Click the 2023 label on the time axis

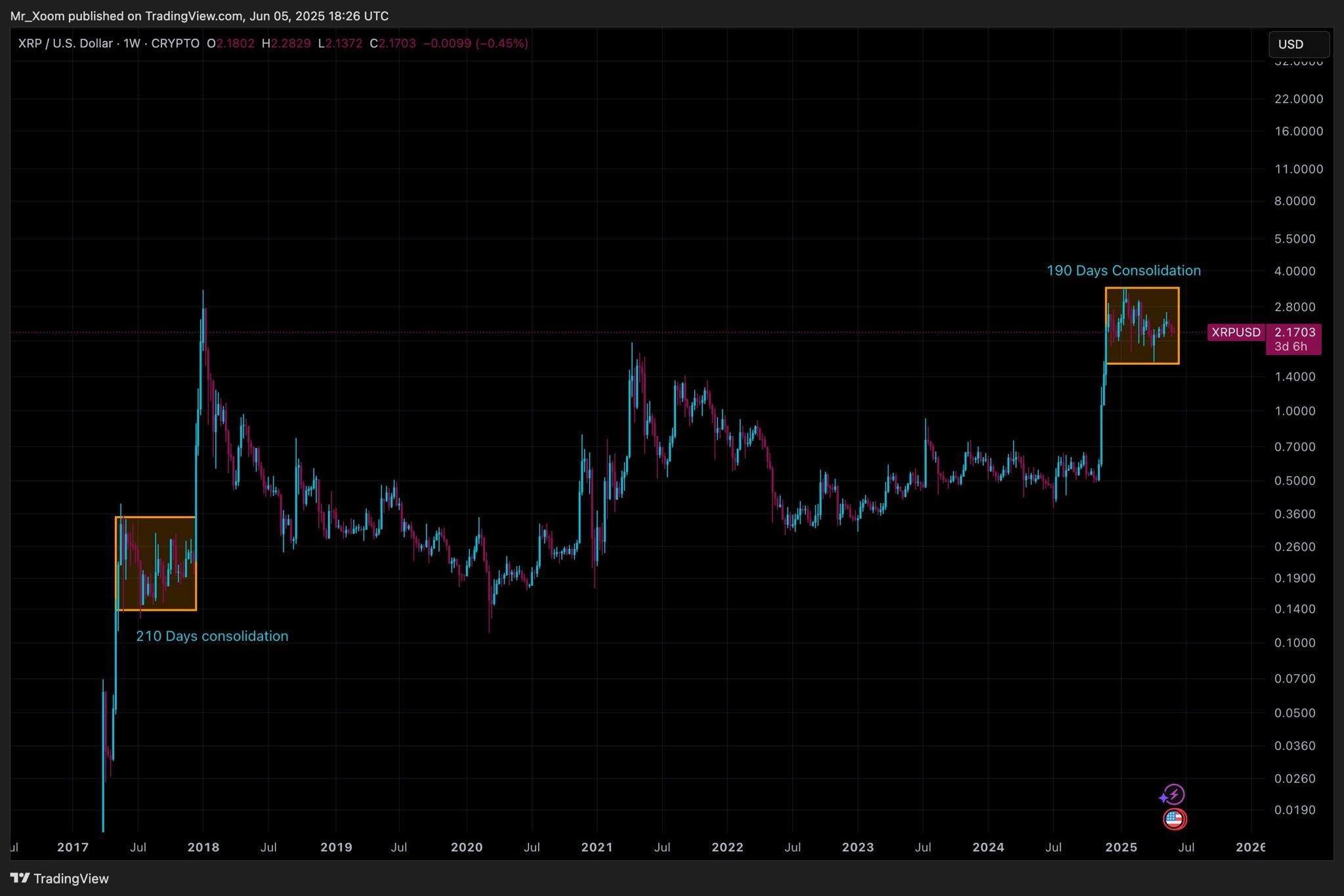point(858,847)
